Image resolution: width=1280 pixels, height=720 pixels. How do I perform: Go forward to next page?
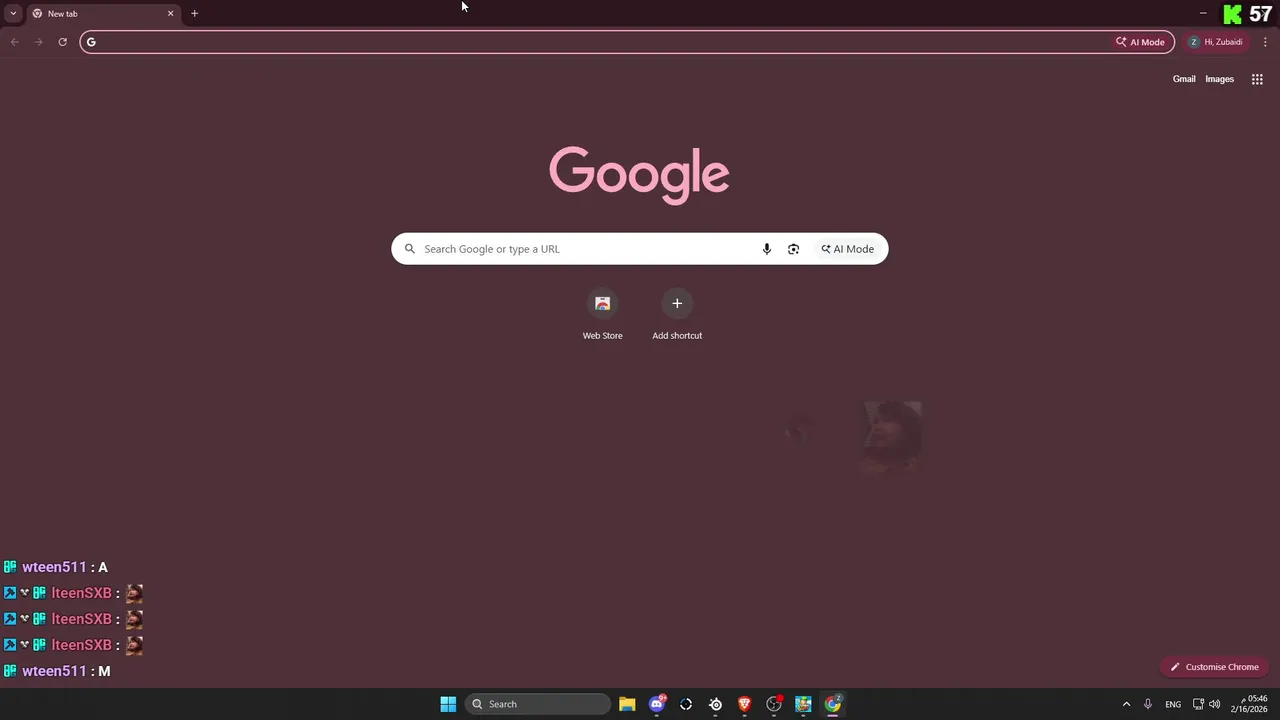point(38,42)
